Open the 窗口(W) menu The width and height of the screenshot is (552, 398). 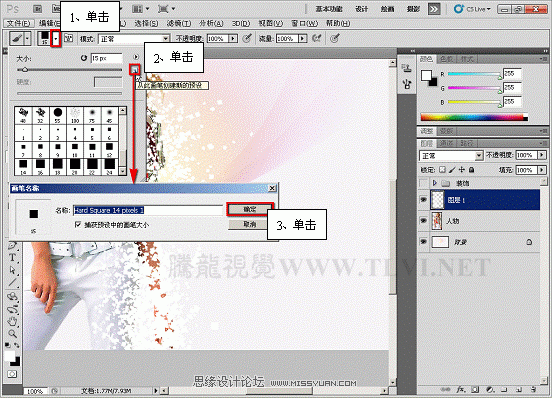(x=305, y=23)
